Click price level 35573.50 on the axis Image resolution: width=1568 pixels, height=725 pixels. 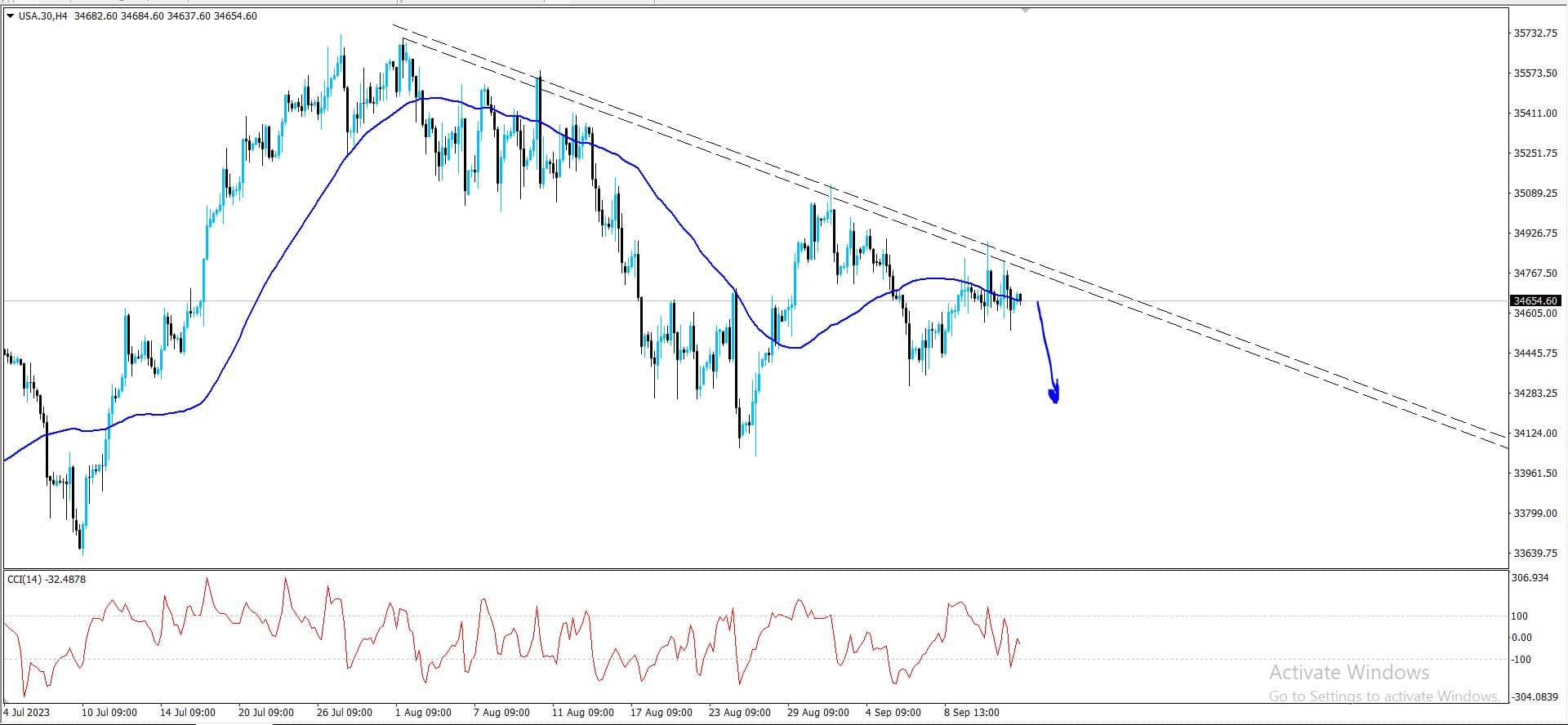pyautogui.click(x=1535, y=73)
